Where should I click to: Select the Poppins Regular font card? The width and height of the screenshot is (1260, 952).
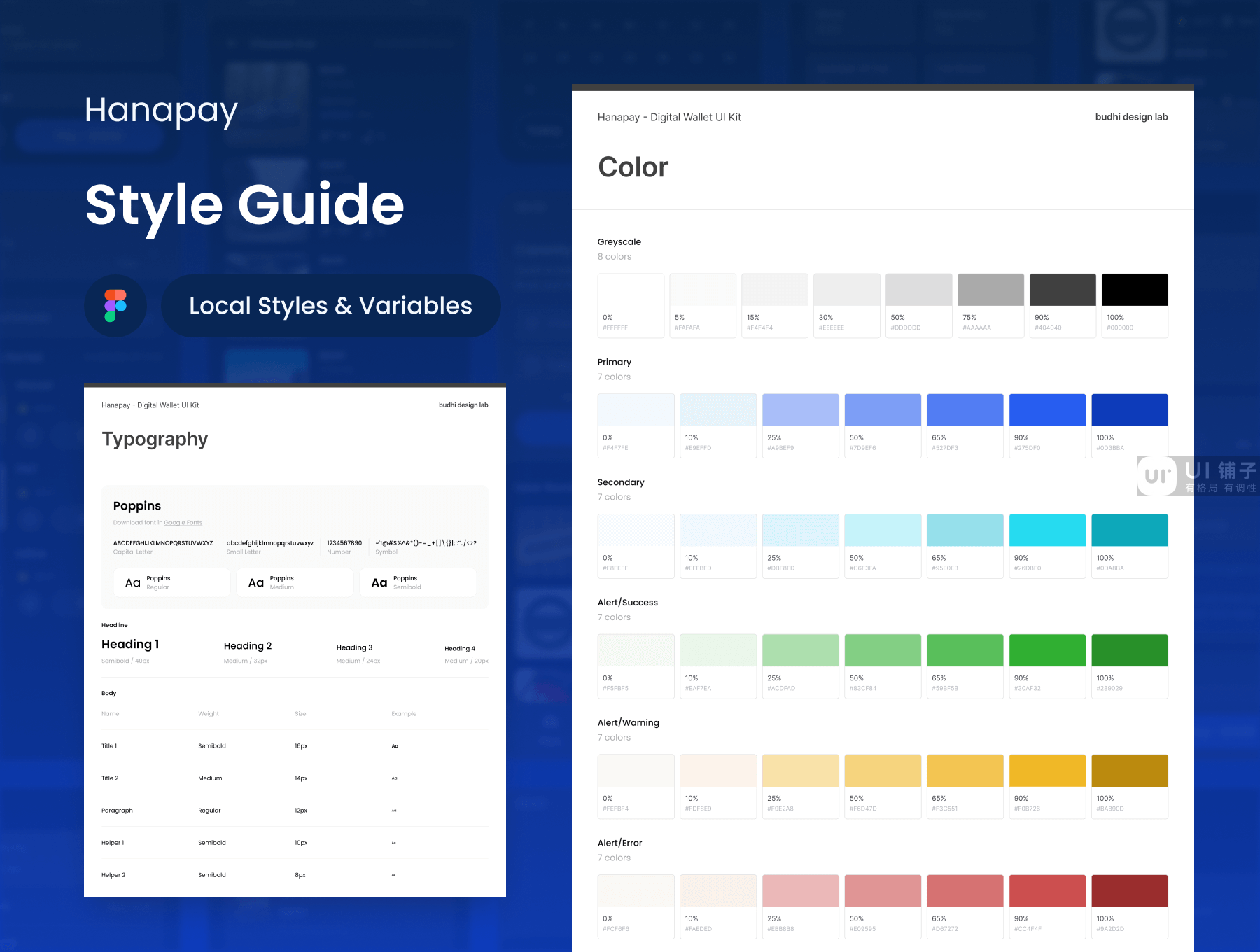172,582
